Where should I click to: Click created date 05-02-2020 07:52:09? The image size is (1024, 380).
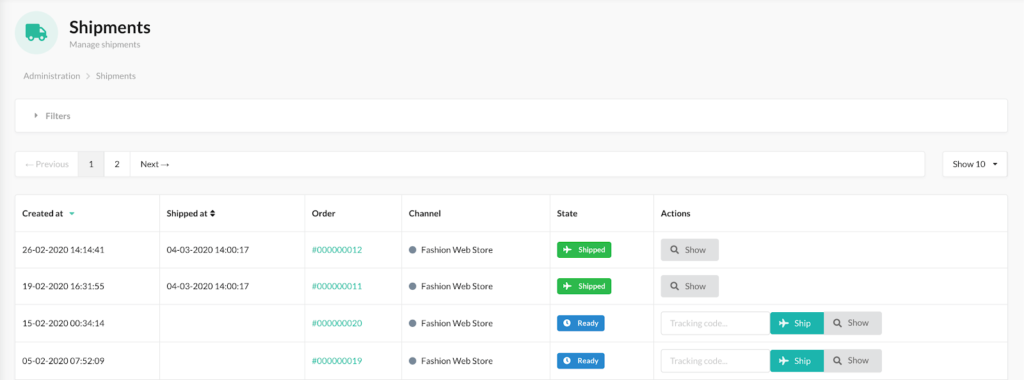(x=63, y=360)
